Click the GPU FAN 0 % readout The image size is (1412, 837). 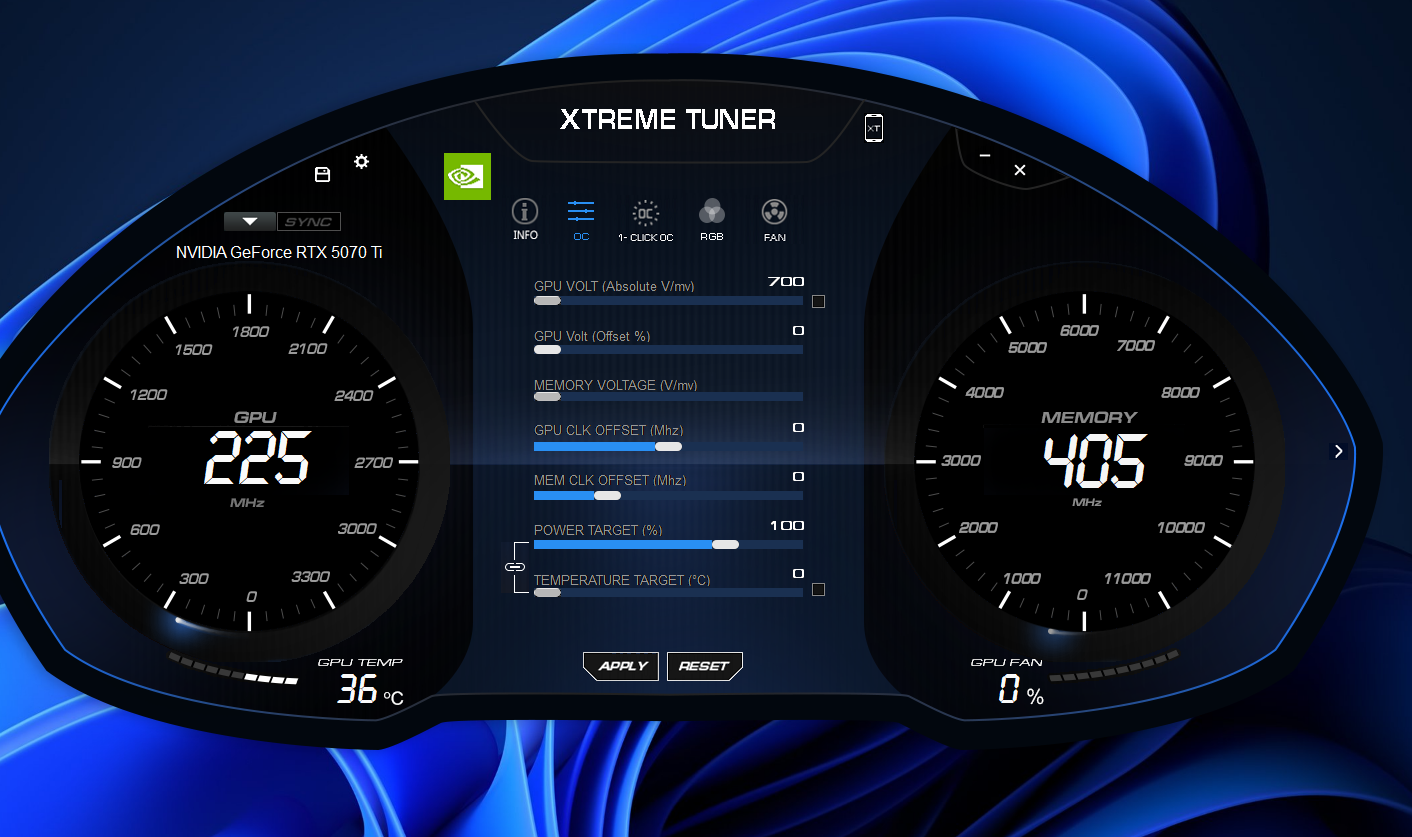point(1021,689)
